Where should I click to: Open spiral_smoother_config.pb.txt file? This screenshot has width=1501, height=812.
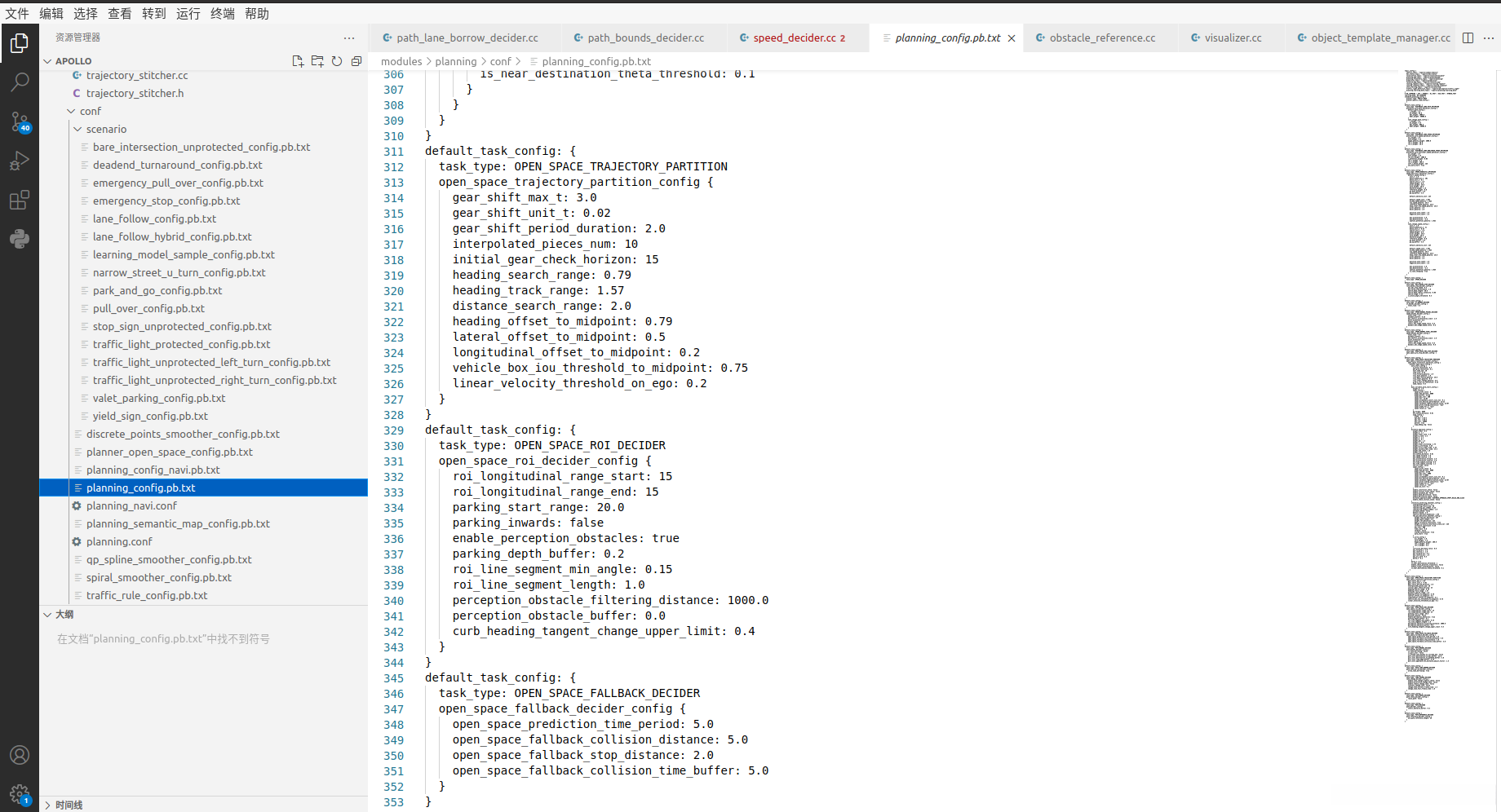tap(159, 577)
